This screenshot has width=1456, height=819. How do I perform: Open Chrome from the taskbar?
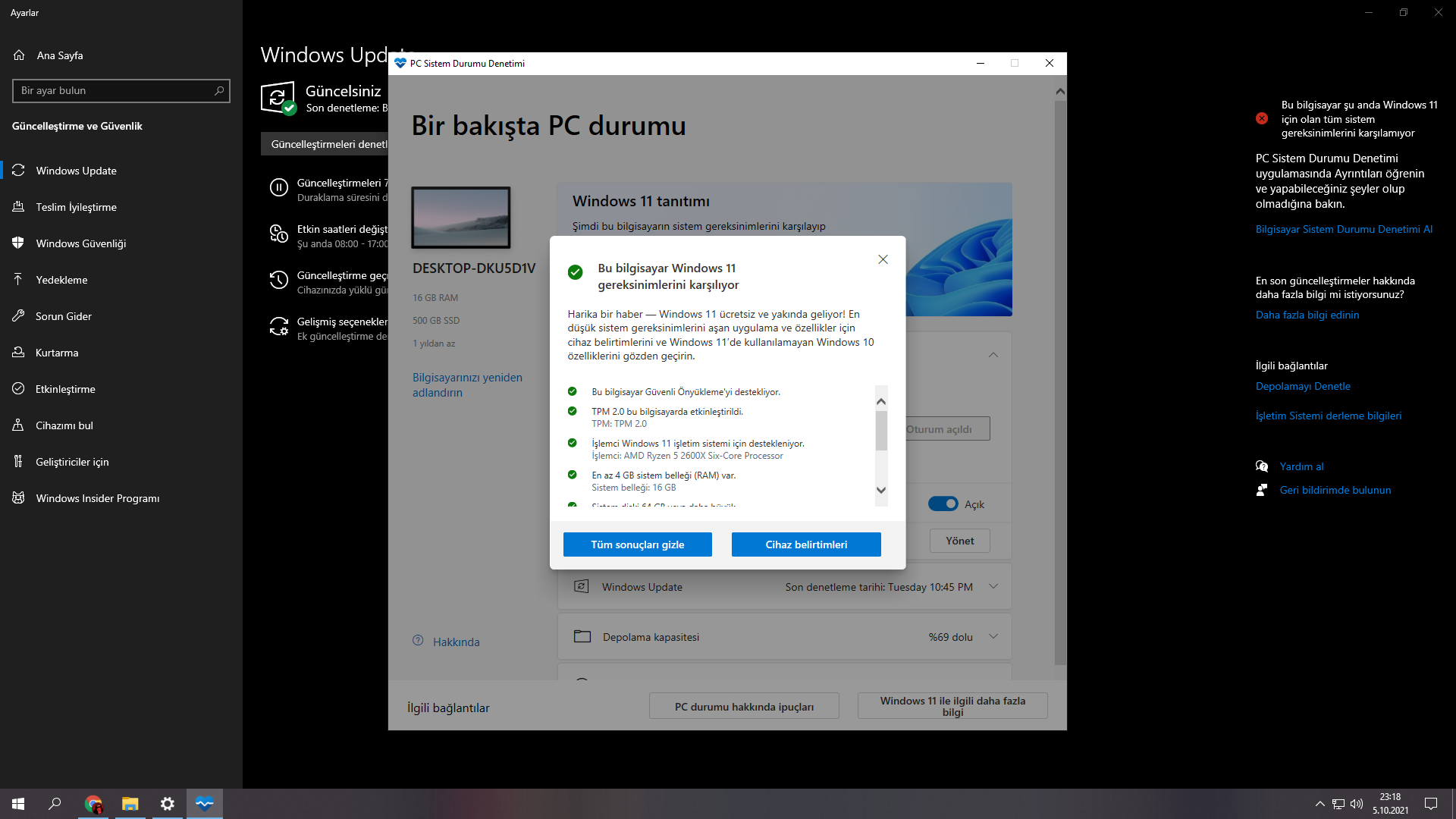93,804
